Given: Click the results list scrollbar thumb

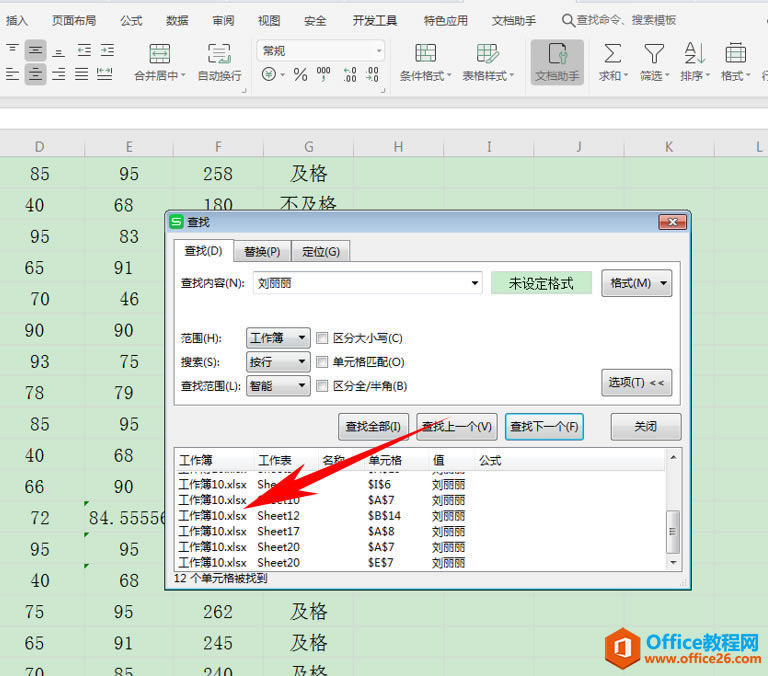Looking at the screenshot, I should pos(673,531).
